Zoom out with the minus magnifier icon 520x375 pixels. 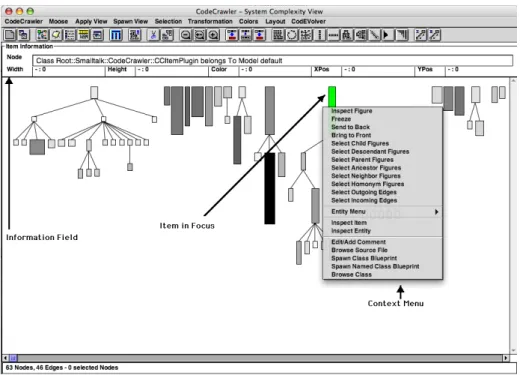point(186,35)
